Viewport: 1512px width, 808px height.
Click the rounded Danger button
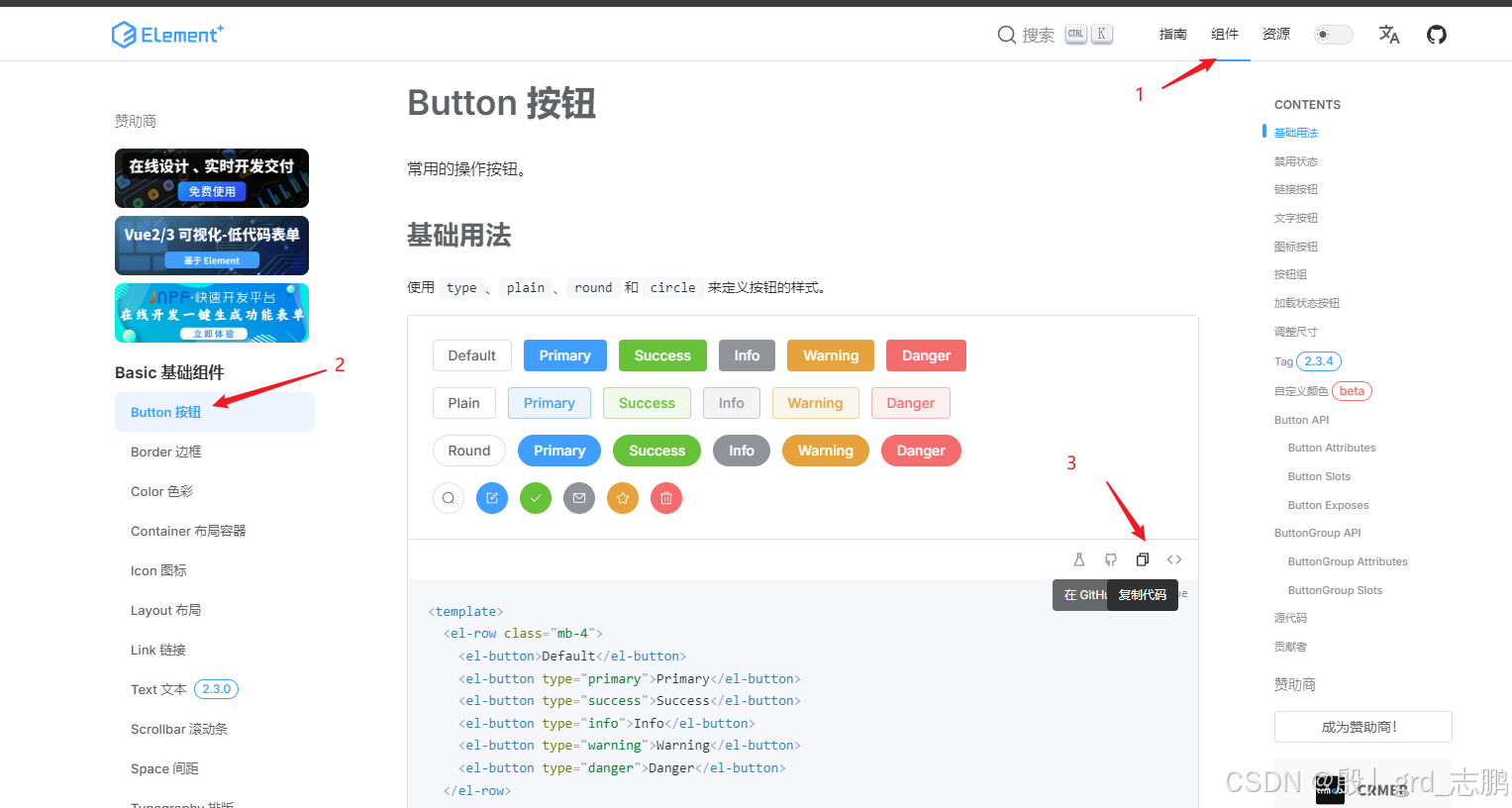[921, 451]
